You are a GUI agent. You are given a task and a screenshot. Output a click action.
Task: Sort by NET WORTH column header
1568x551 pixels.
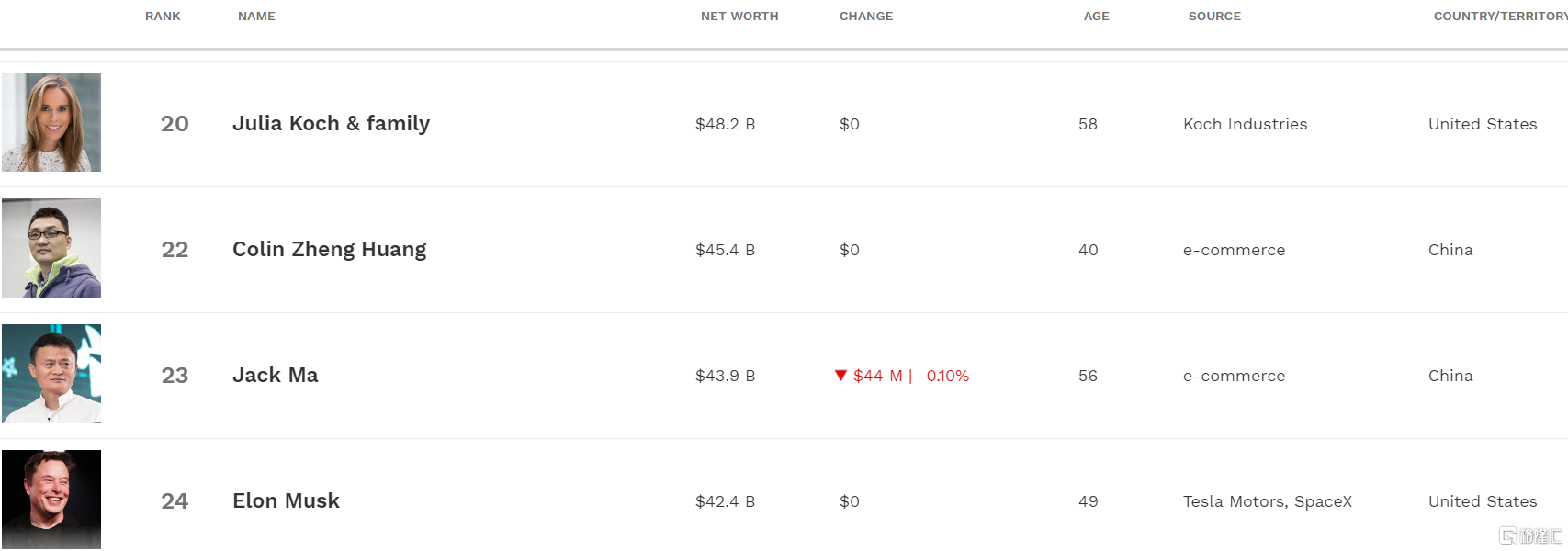[x=739, y=17]
